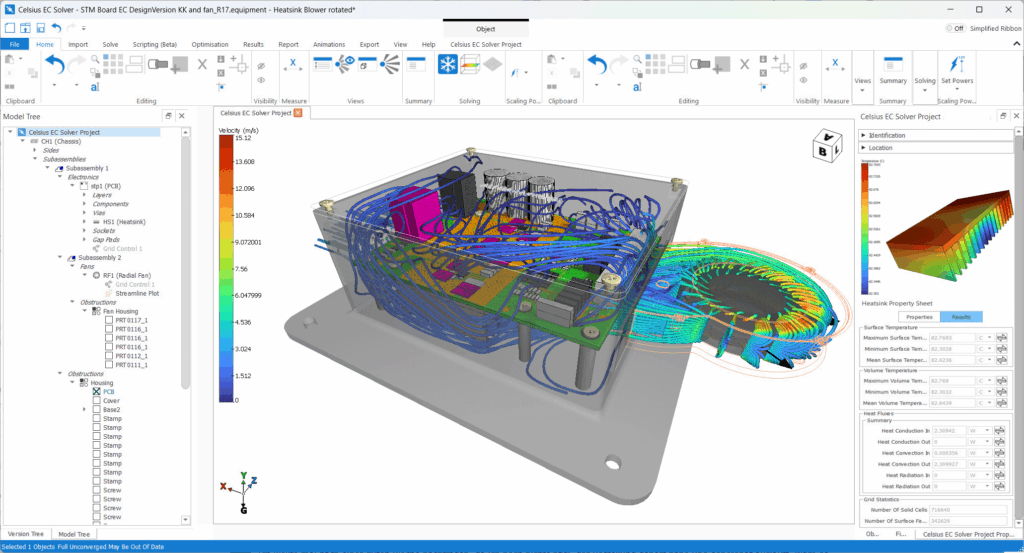Close the Celsius EC Solver Project viewport tab

coord(298,113)
